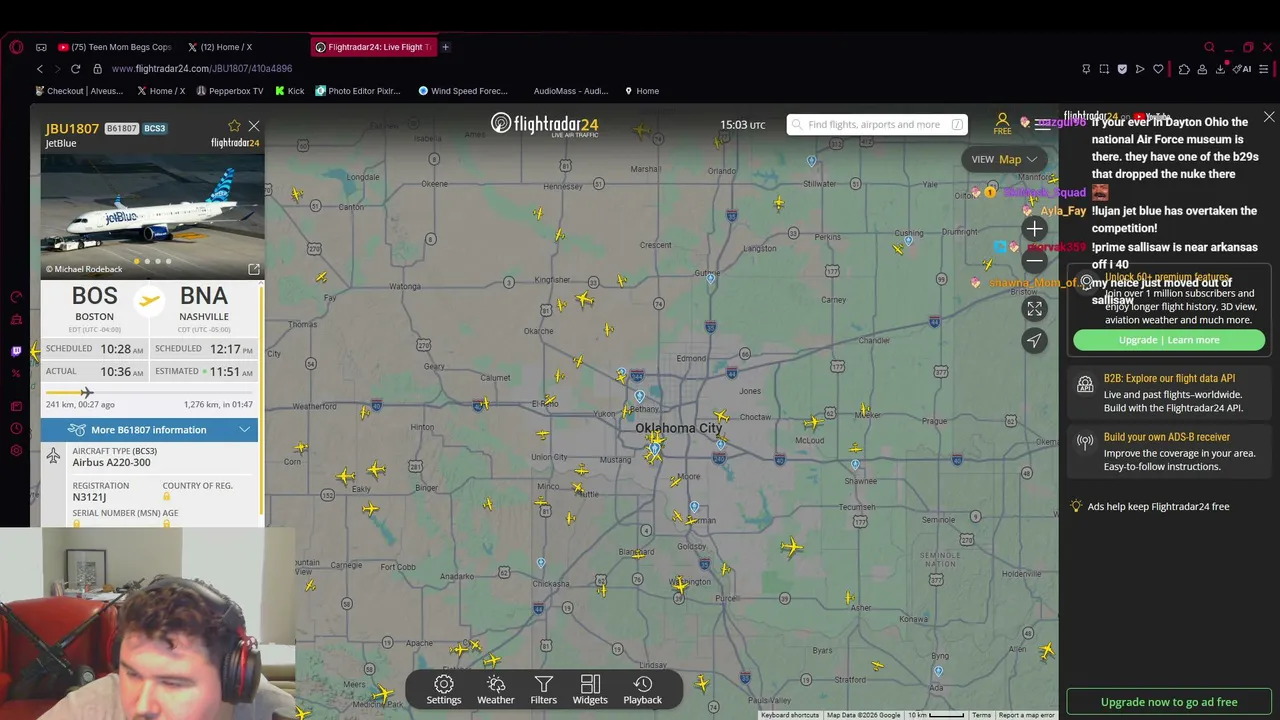Open the Opera browser menu
This screenshot has width=1280, height=720.
tap(16, 47)
